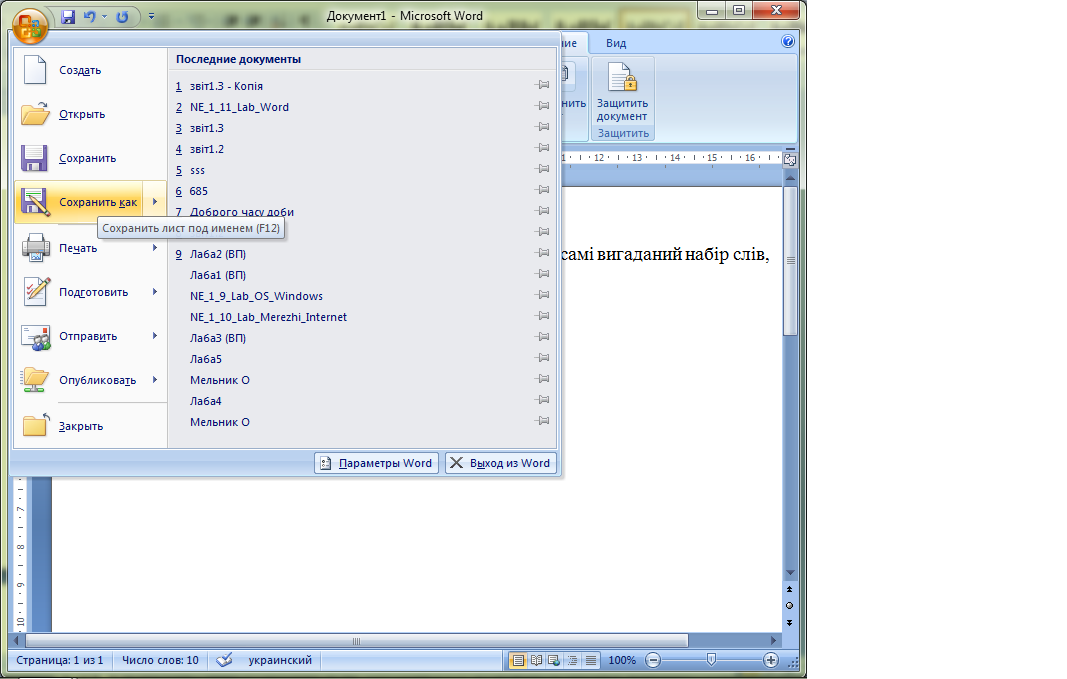Click the Next Page double-arrow button
Image resolution: width=1067 pixels, height=679 pixels.
click(x=789, y=622)
